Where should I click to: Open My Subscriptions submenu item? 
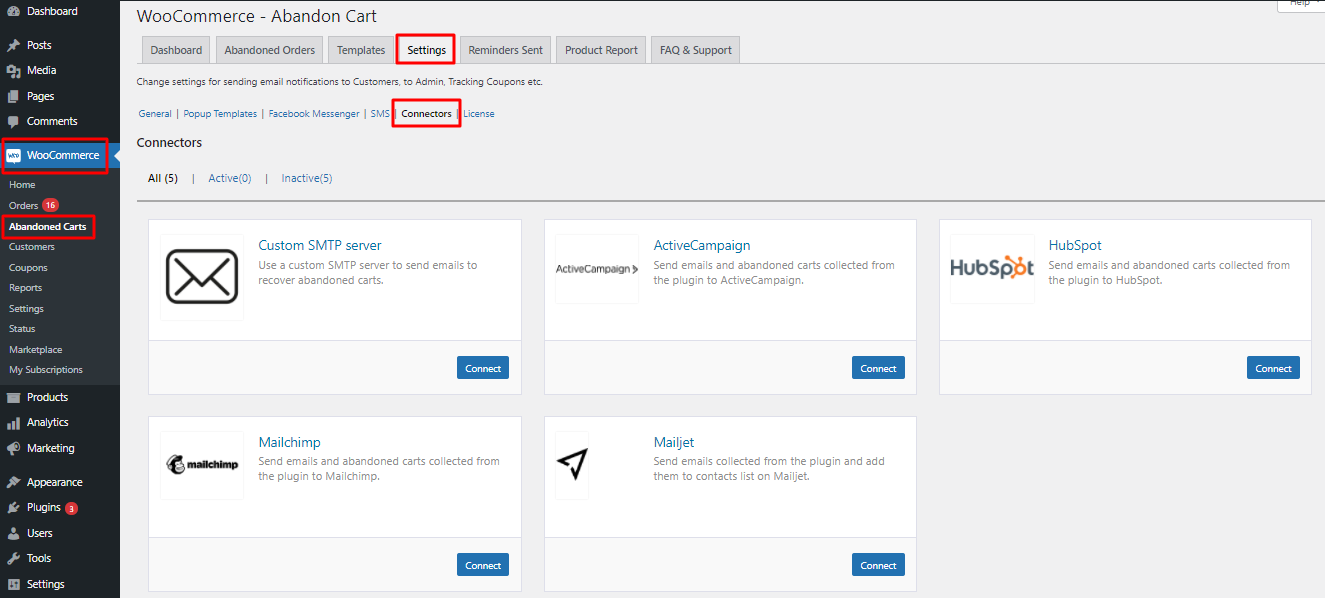pos(46,370)
